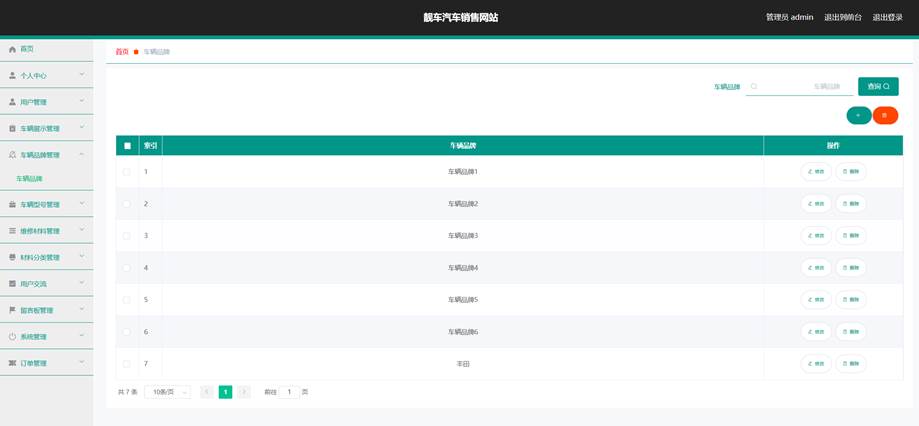
Task: Select page 1 in pagination
Action: point(225,392)
